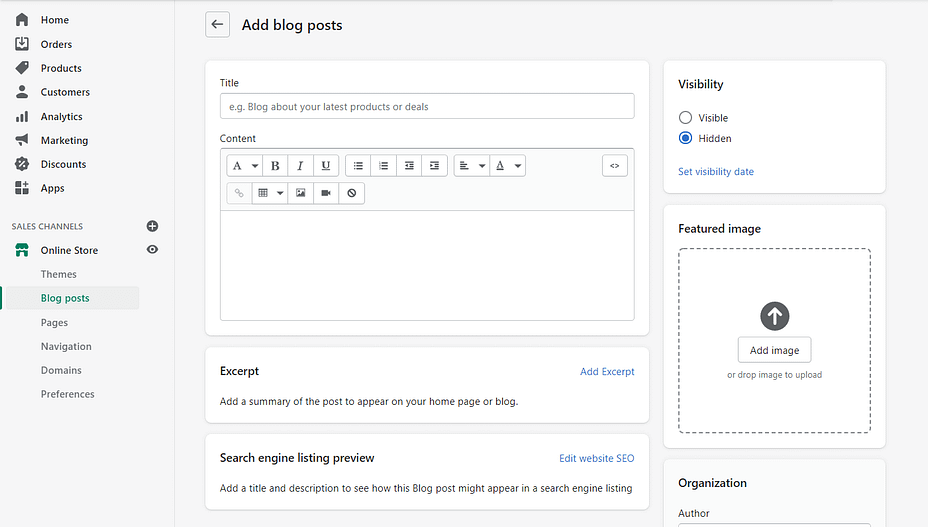Viewport: 928px width, 527px height.
Task: Open Pages in Online Store menu
Action: (54, 323)
